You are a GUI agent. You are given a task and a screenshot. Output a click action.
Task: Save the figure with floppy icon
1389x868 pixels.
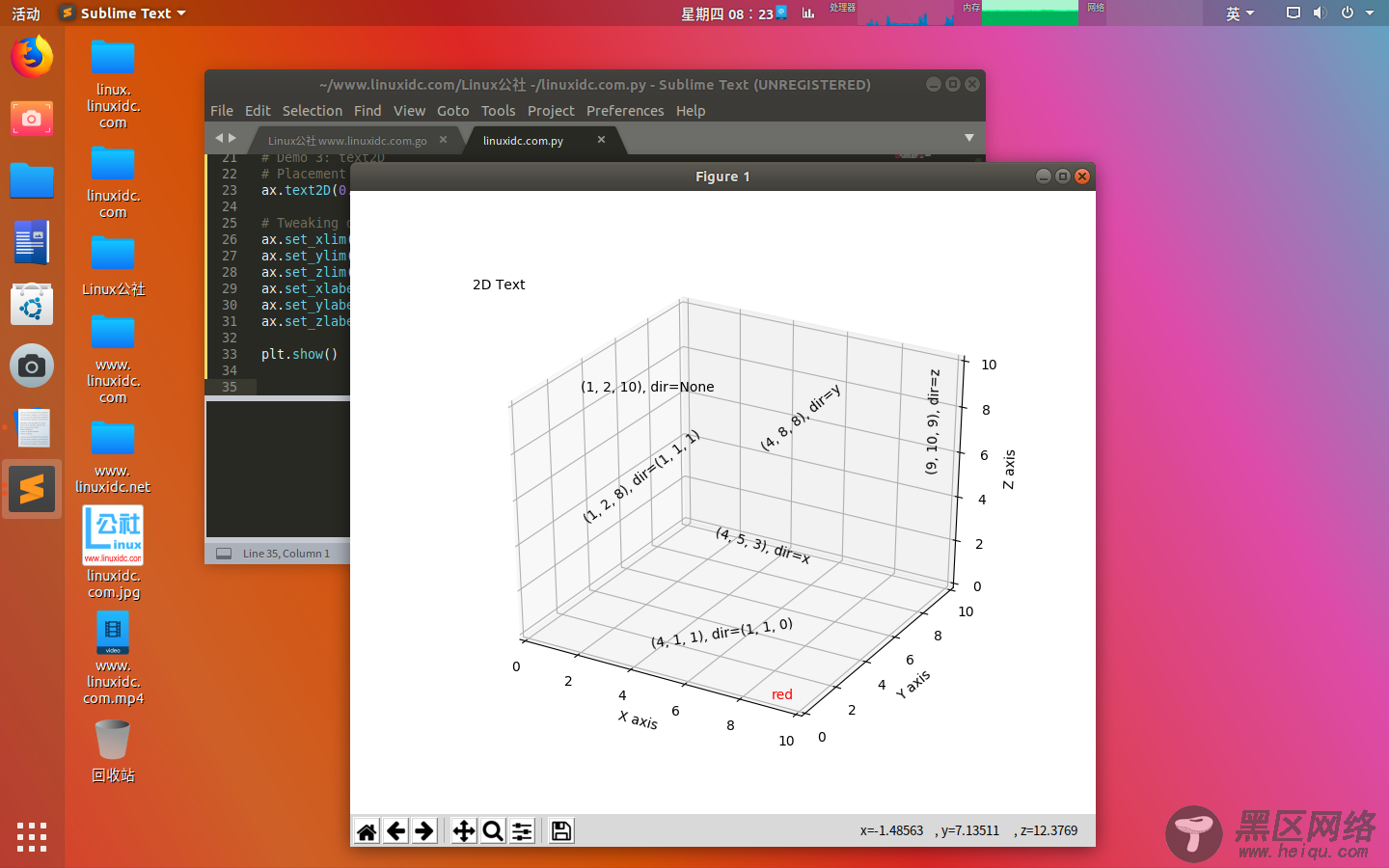(561, 830)
